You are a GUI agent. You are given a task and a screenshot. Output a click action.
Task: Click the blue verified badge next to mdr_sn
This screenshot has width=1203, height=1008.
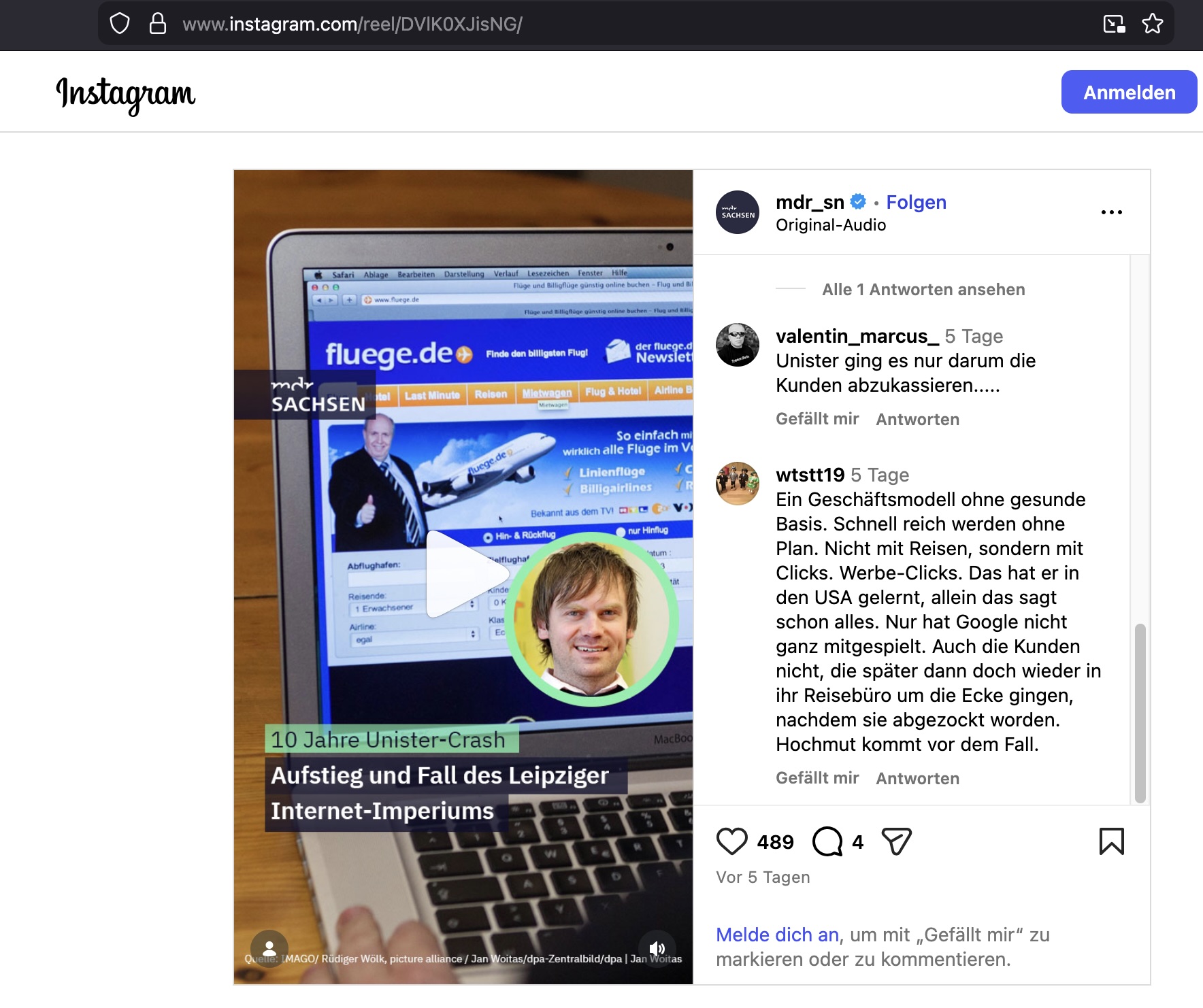(858, 201)
